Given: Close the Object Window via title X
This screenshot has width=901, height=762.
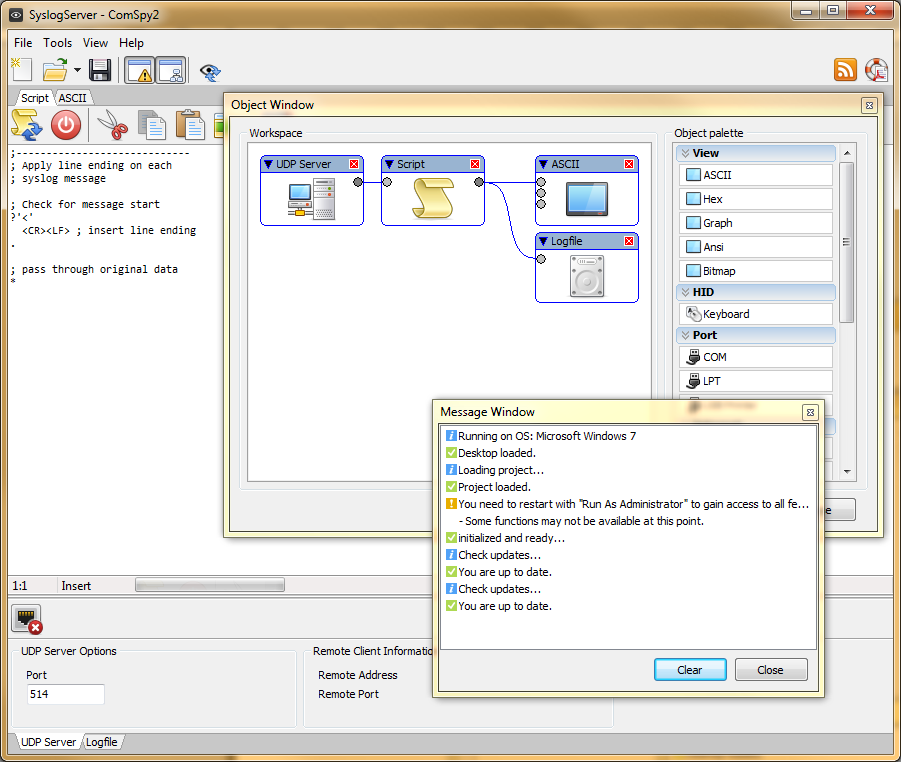Looking at the screenshot, I should 869,106.
